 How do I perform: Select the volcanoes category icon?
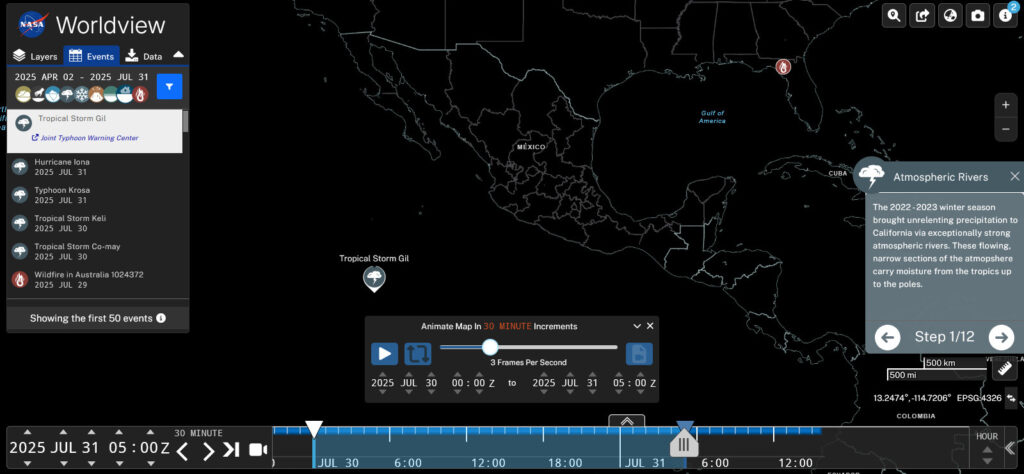pos(97,95)
